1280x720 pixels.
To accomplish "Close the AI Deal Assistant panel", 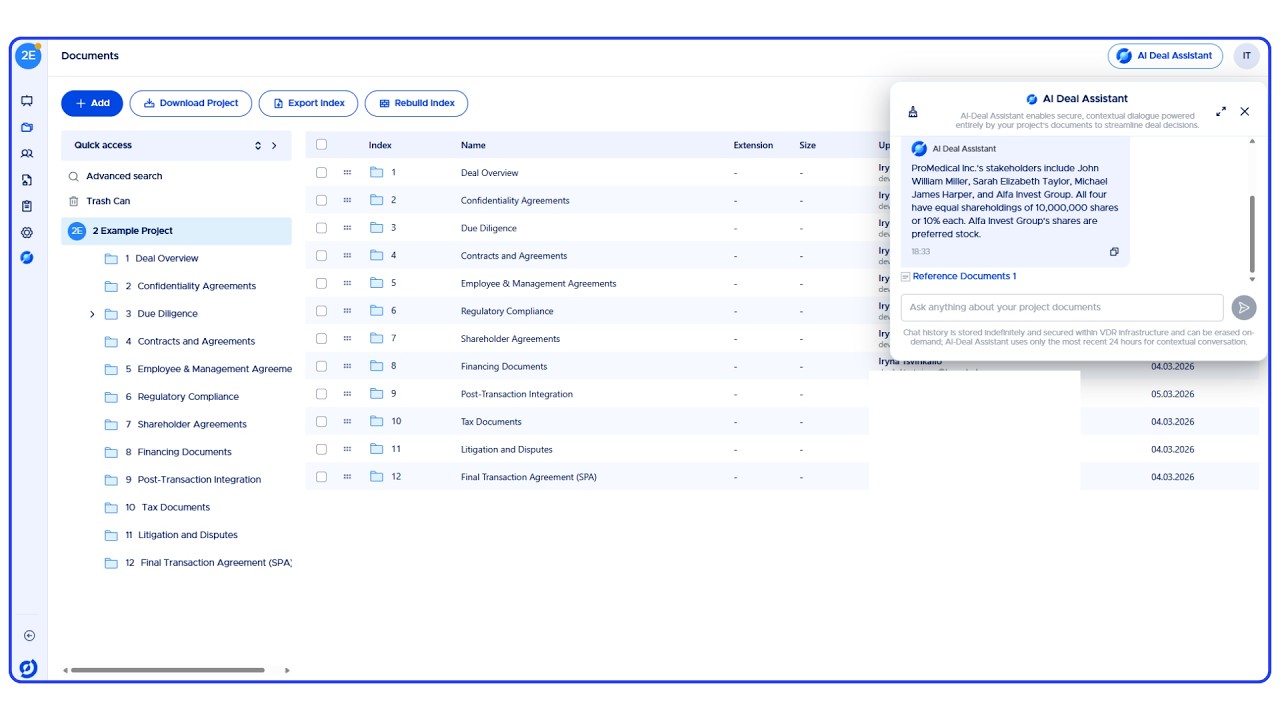I will [1245, 112].
